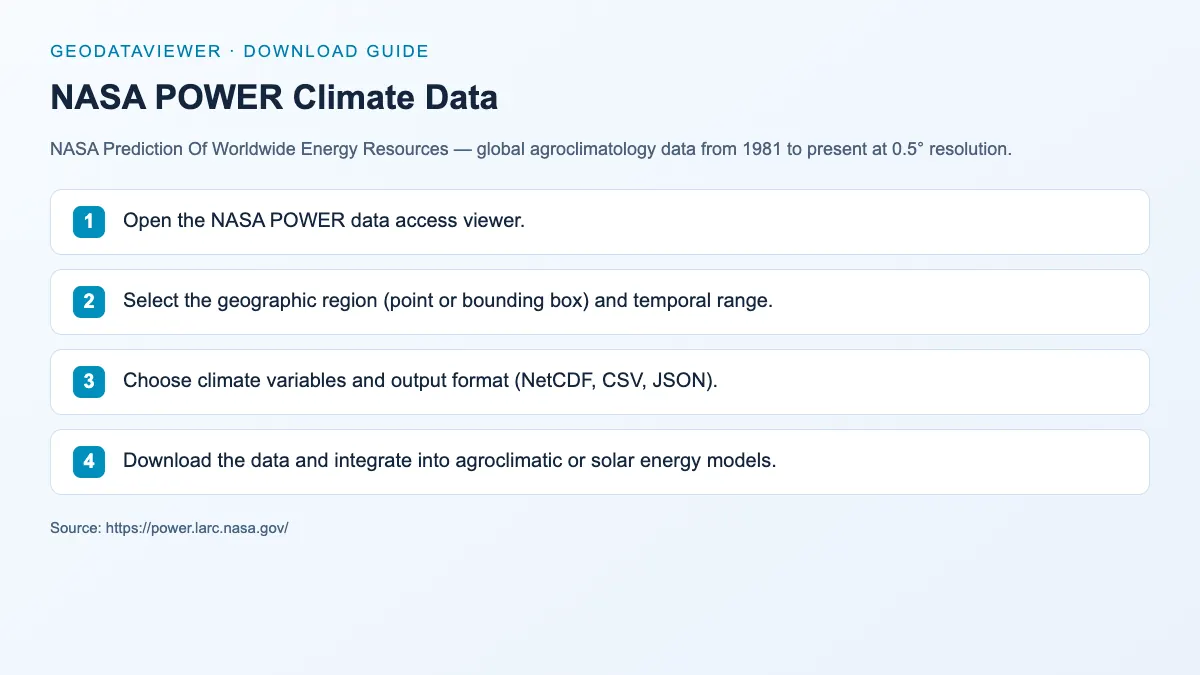The height and width of the screenshot is (675, 1200).
Task: Click 'GEODATAVIEWER · DOWNLOAD GUIDE' header label
Action: (239, 51)
